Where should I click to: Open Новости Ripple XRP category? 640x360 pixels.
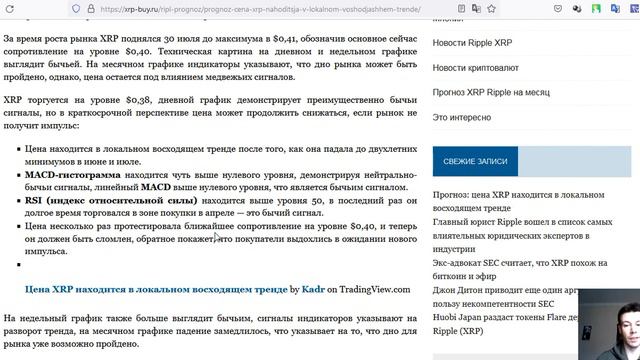coord(472,43)
